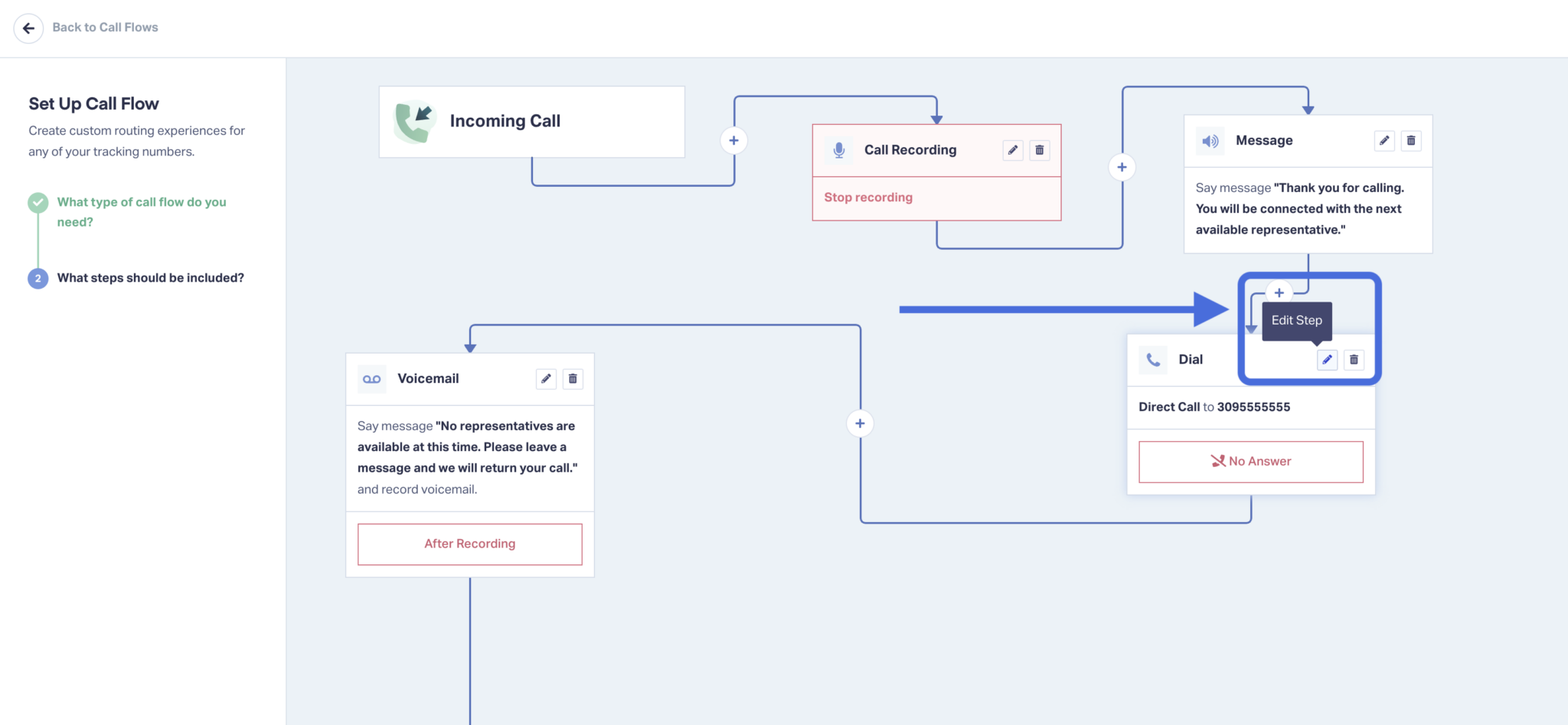Click the speaker icon on the Message node
1568x725 pixels.
pyautogui.click(x=1210, y=140)
